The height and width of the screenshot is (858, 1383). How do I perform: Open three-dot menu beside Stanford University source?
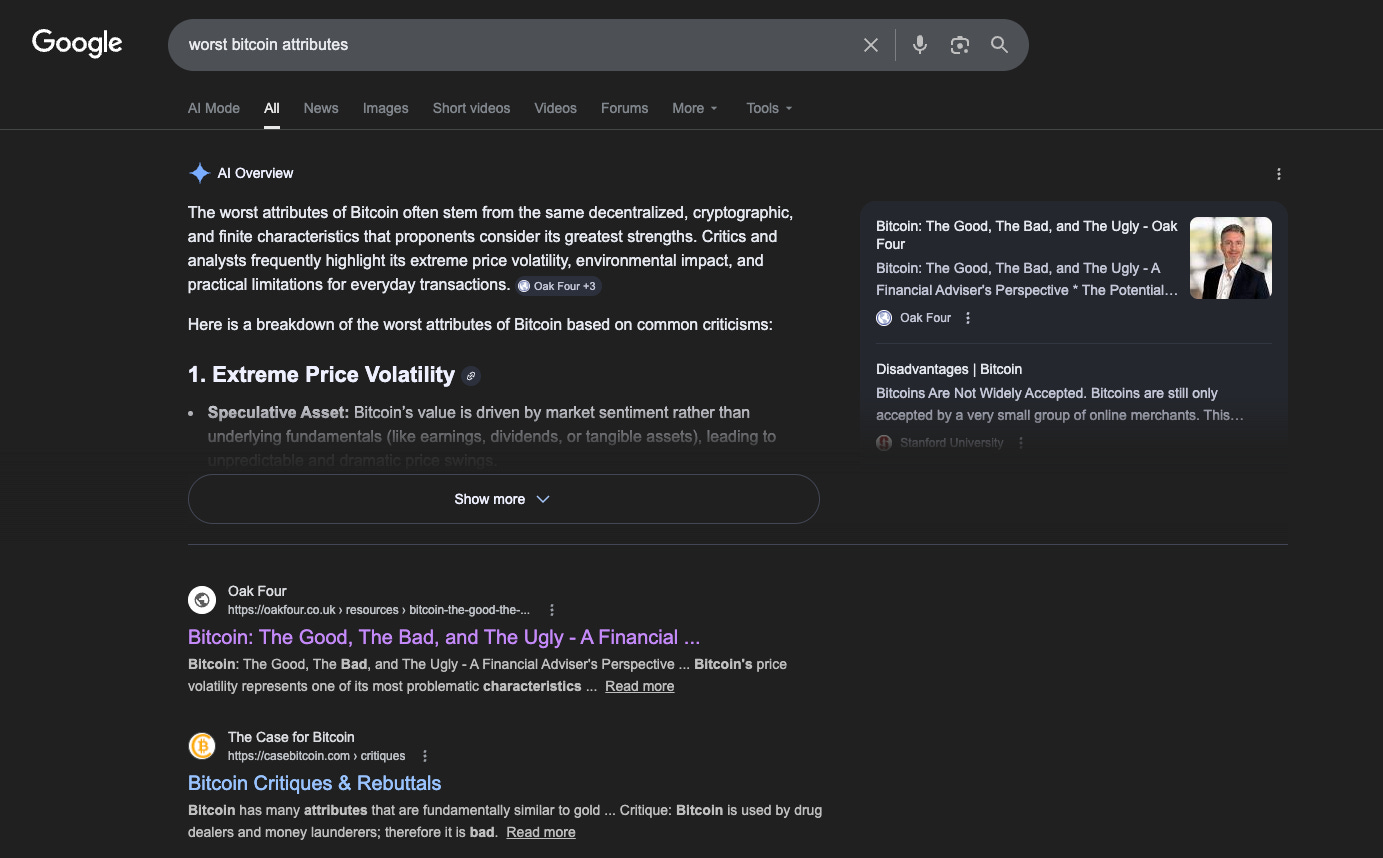click(1020, 443)
